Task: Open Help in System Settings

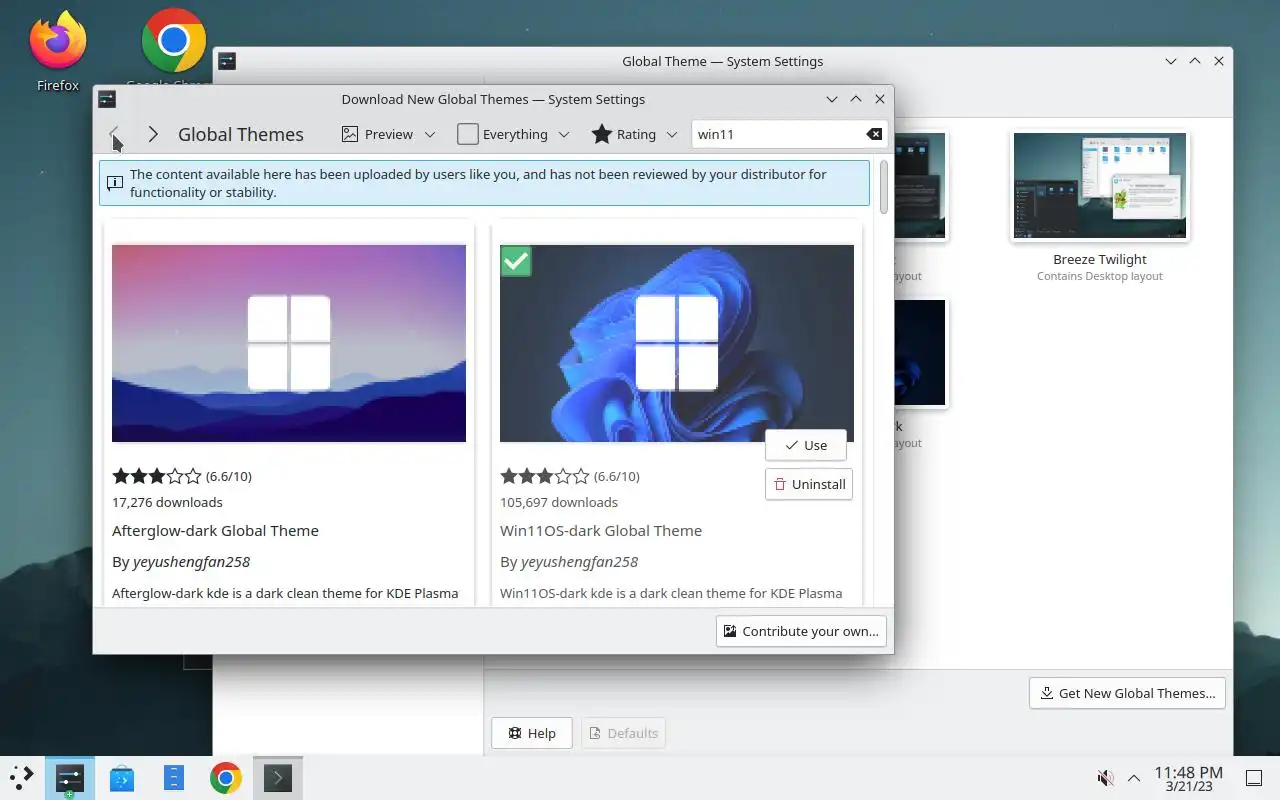Action: pyautogui.click(x=531, y=733)
